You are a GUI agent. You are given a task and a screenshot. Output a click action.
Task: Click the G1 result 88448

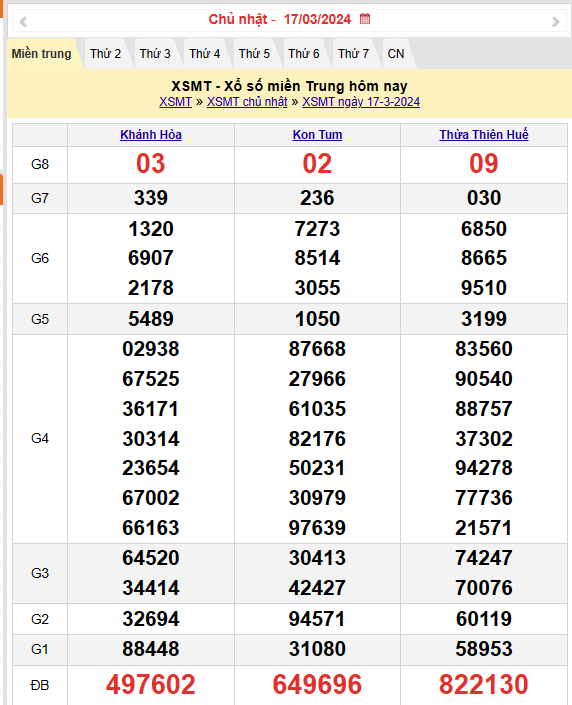151,649
